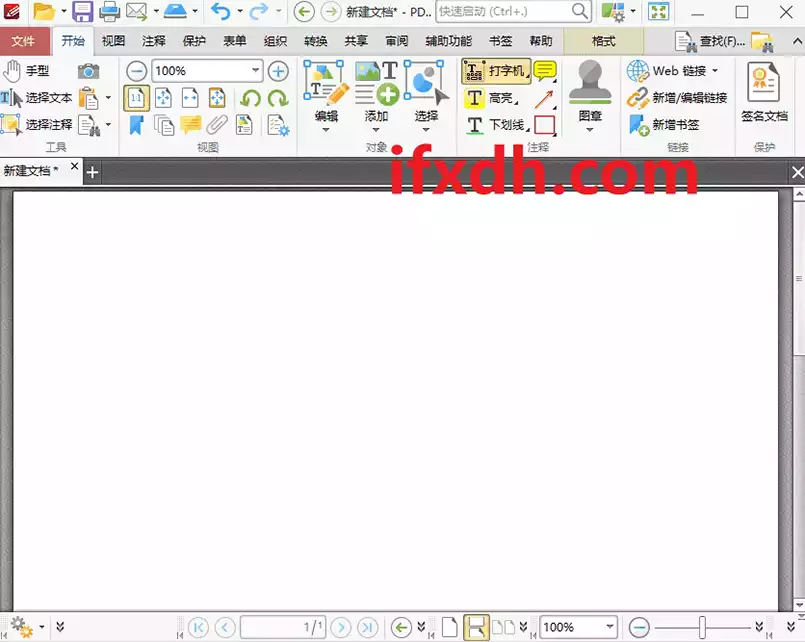Open the 打字机 (Typewriter) tool
The image size is (805, 642).
pyautogui.click(x=495, y=73)
